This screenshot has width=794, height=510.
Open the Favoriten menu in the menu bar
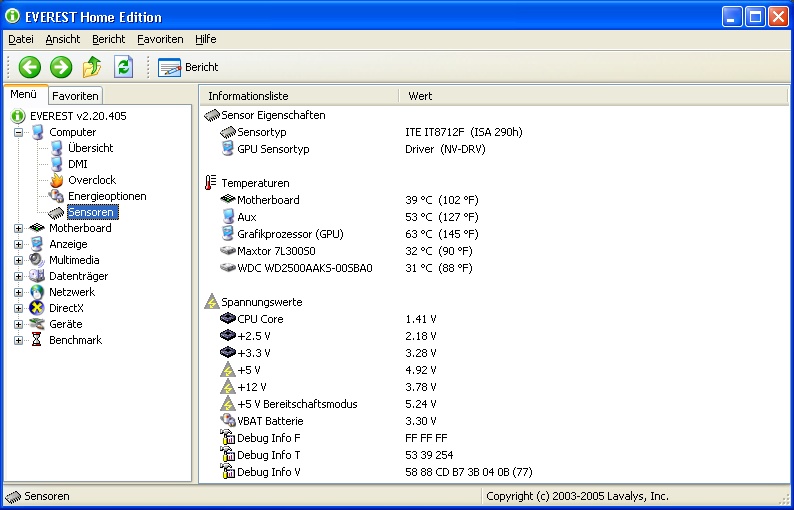(160, 40)
